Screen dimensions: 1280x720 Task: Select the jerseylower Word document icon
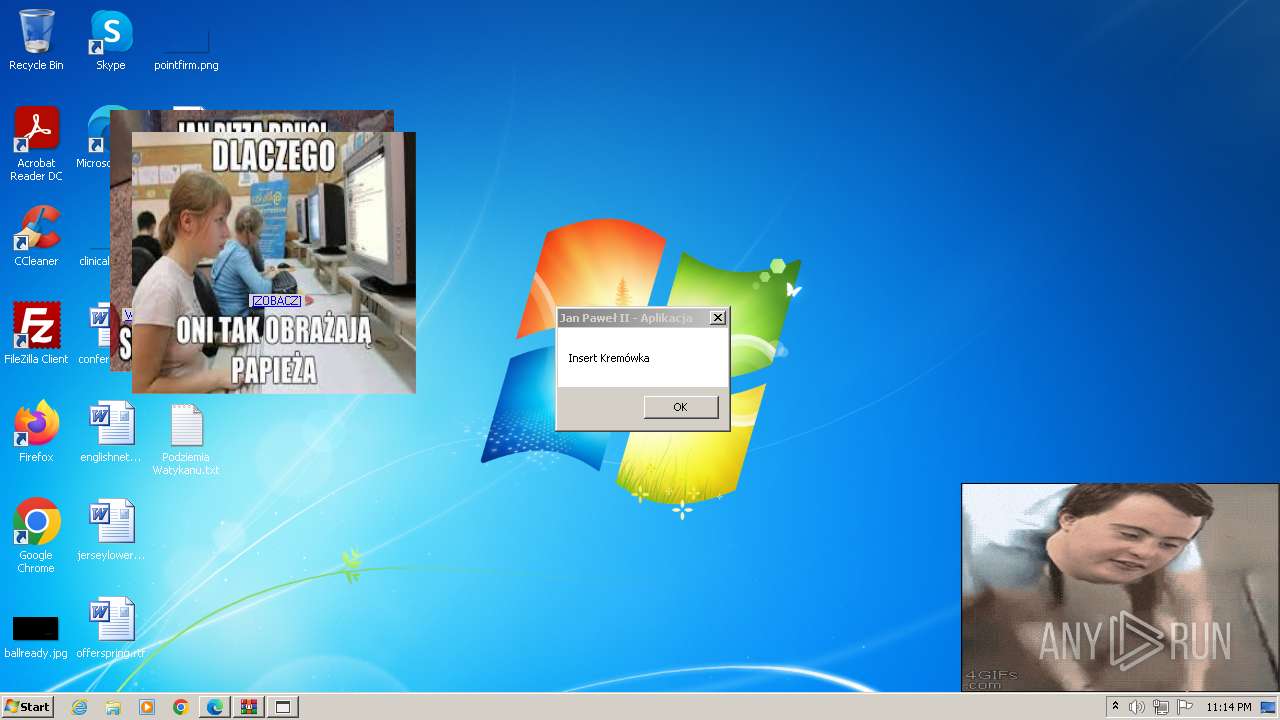click(x=111, y=529)
